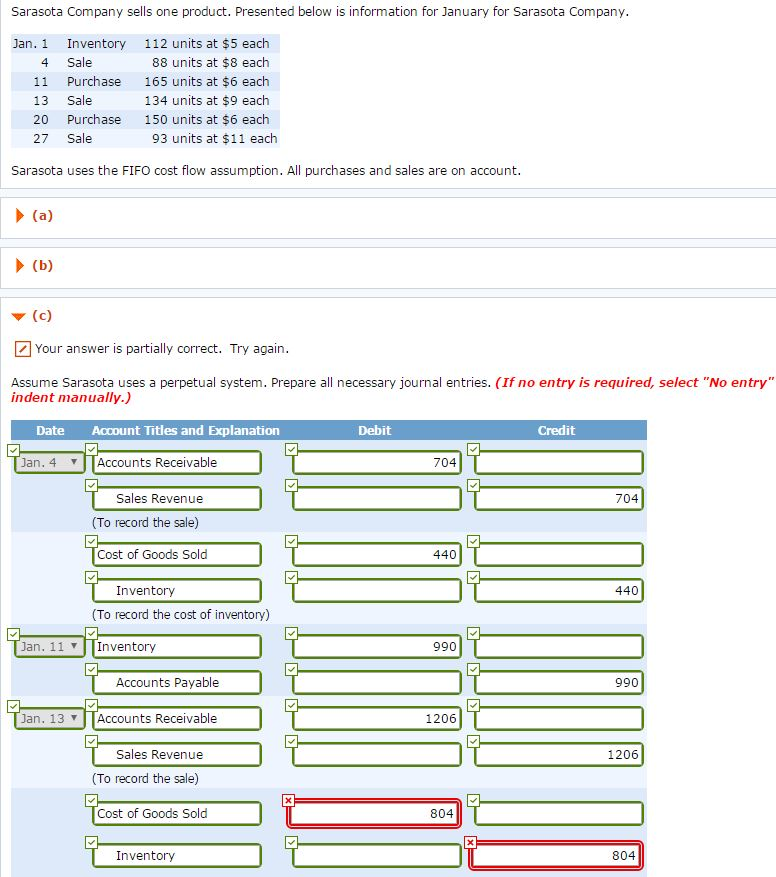
Task: Click the Cost of Goods Sold field with 440
Action: [x=177, y=554]
